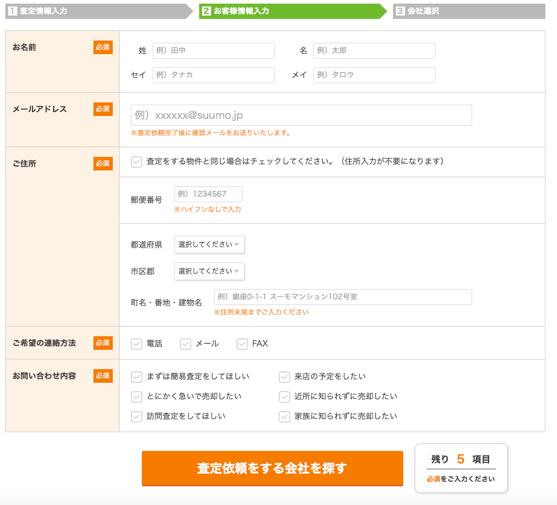
Task: Click the ご希望の連絡方法 row label
Action: (44, 343)
